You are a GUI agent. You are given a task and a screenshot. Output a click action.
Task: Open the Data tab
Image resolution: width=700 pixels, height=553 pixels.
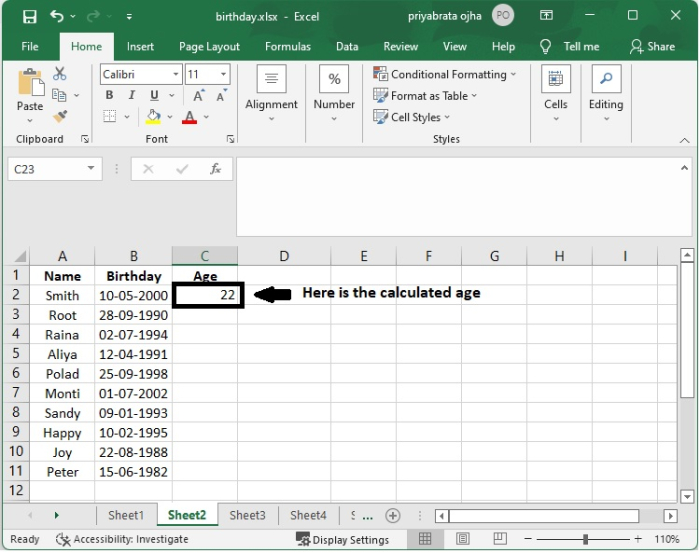coord(347,46)
